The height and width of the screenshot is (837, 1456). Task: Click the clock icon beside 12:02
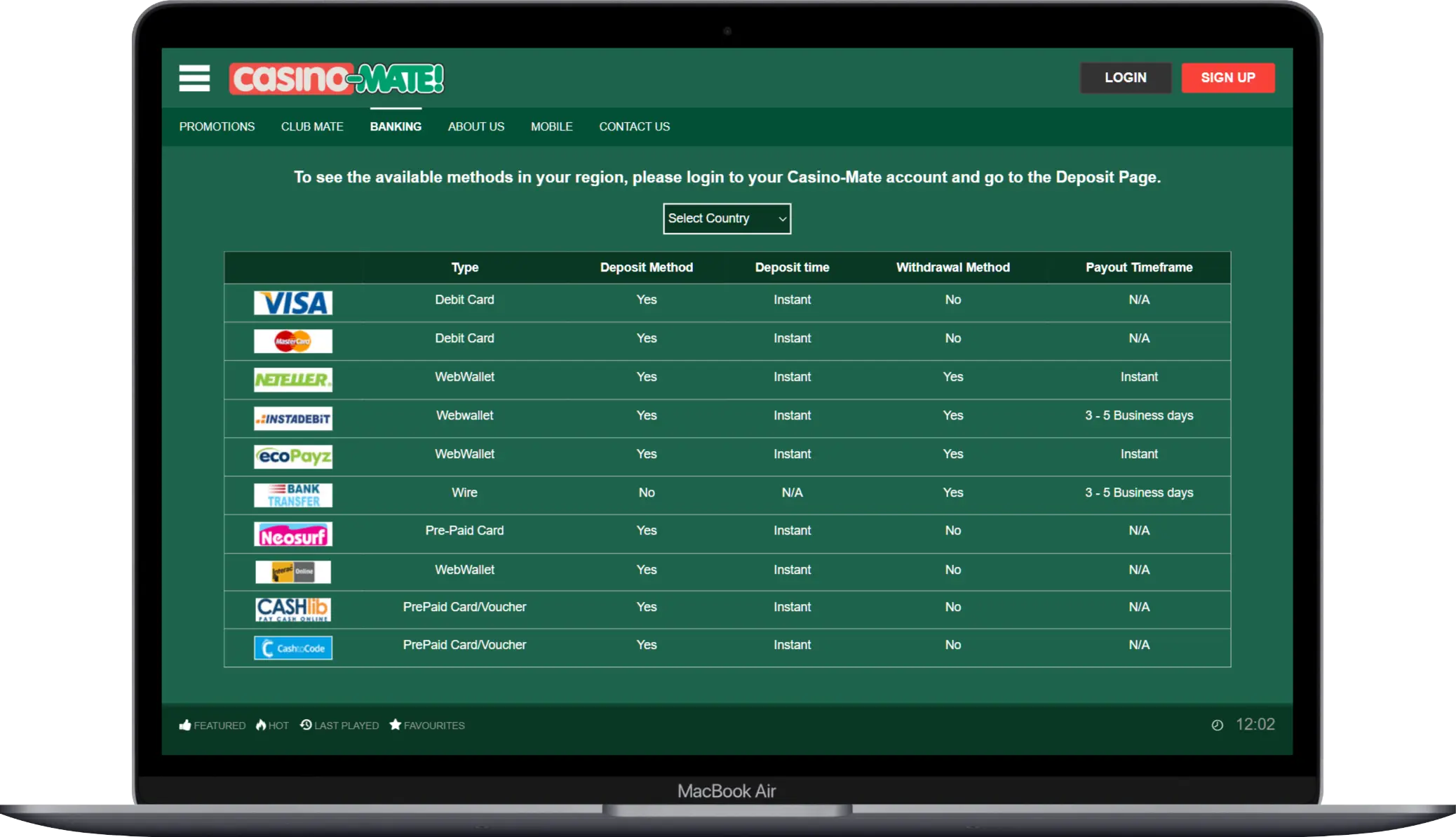pyautogui.click(x=1218, y=725)
